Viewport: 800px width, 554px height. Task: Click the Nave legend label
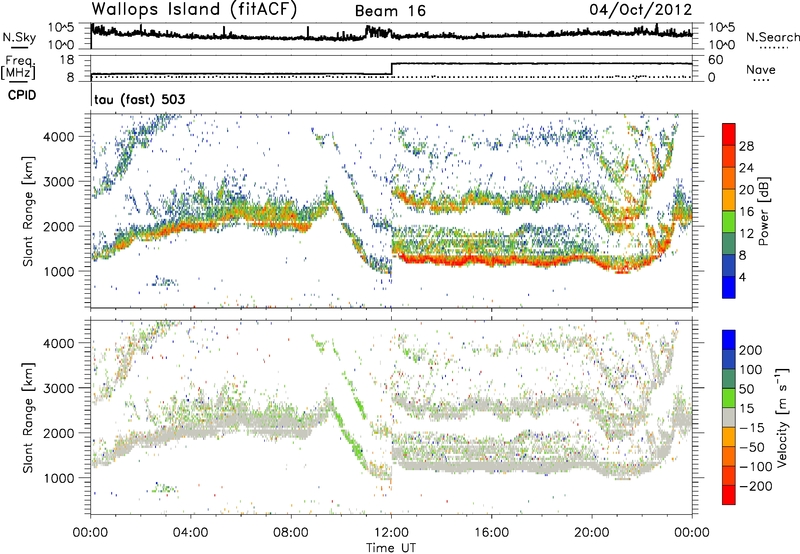(761, 69)
